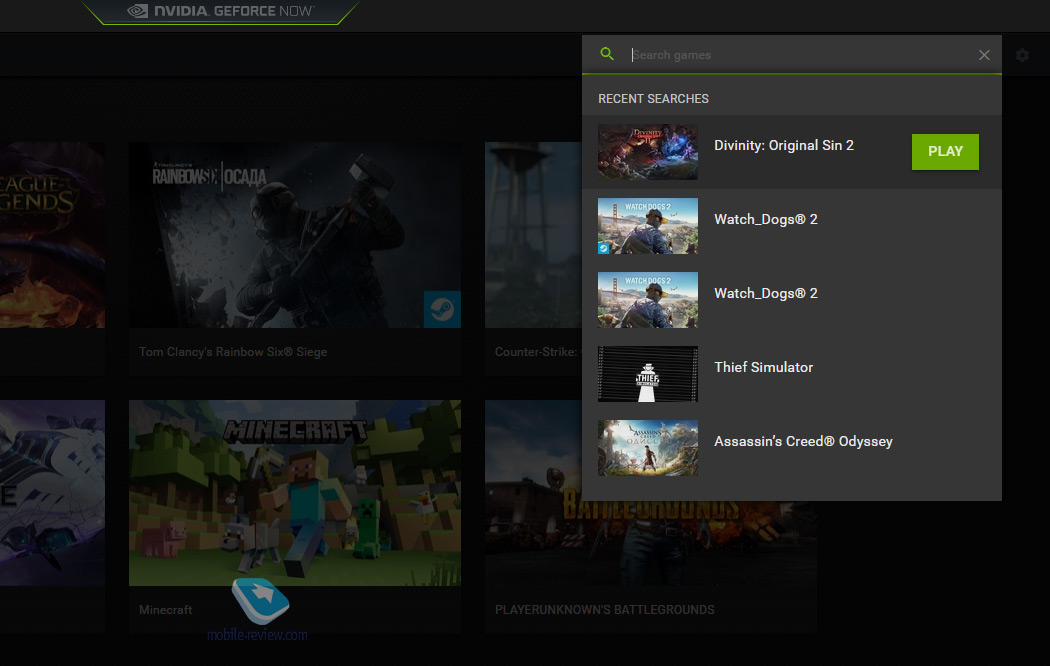This screenshot has height=666, width=1050.
Task: Open the Watch_Dogs 2 thumbnail directly below Divinity
Action: coord(648,226)
